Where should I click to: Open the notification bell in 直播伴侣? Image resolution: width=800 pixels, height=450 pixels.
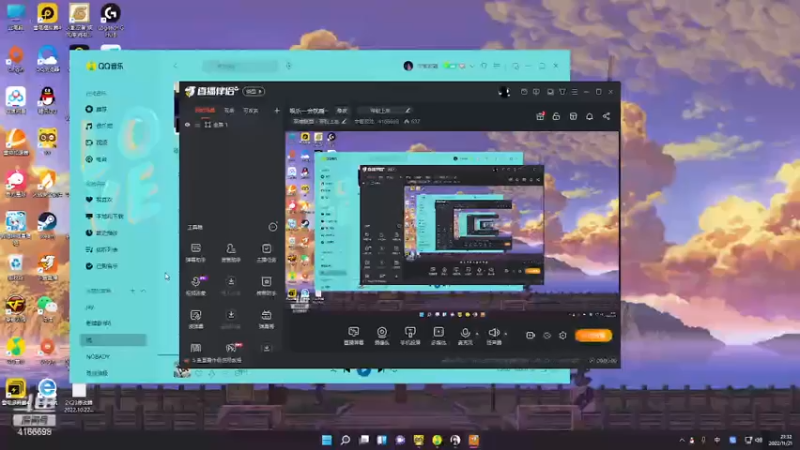tap(589, 116)
